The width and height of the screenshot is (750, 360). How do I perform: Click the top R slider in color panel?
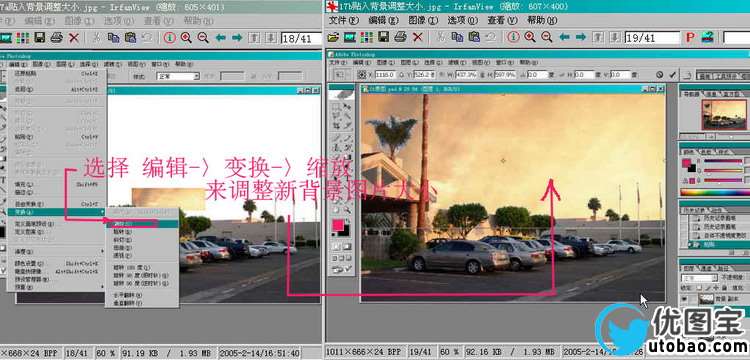(723, 161)
